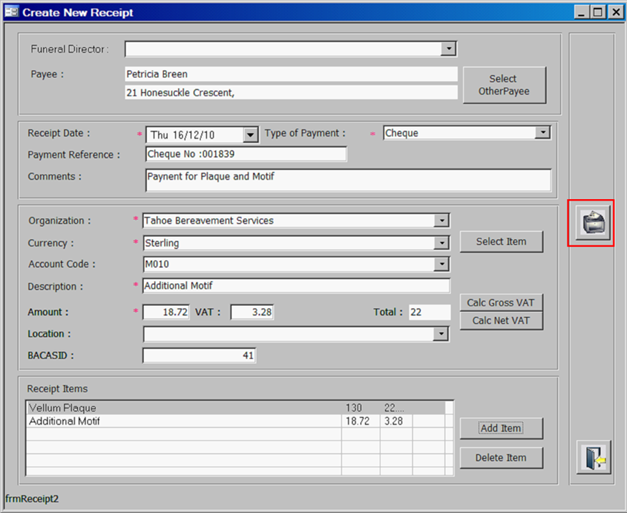Image resolution: width=627 pixels, height=513 pixels.
Task: Click the Receipt Items list scrollbar
Action: pos(449,438)
